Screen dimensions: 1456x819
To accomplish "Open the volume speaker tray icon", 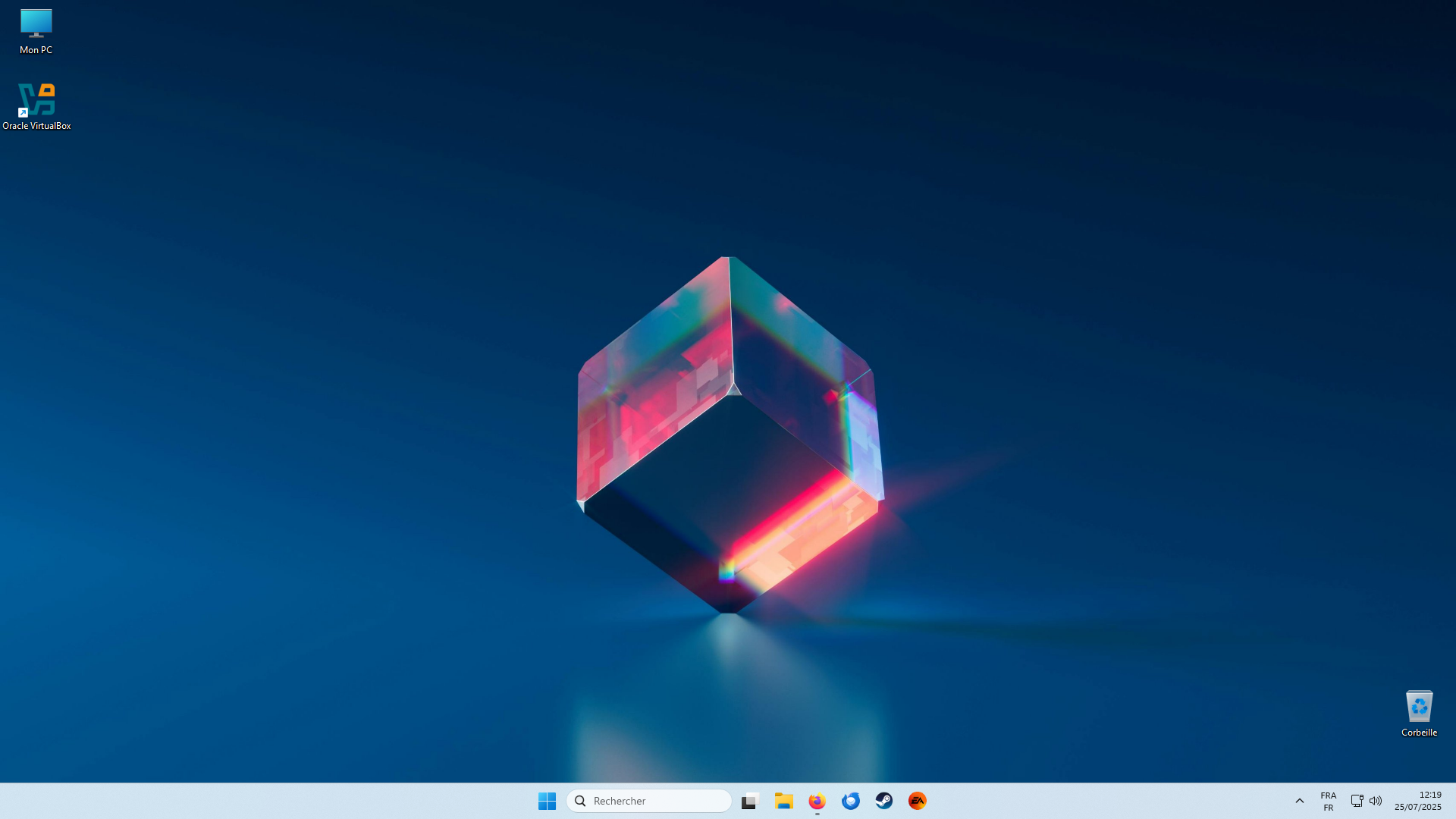I will tap(1376, 801).
